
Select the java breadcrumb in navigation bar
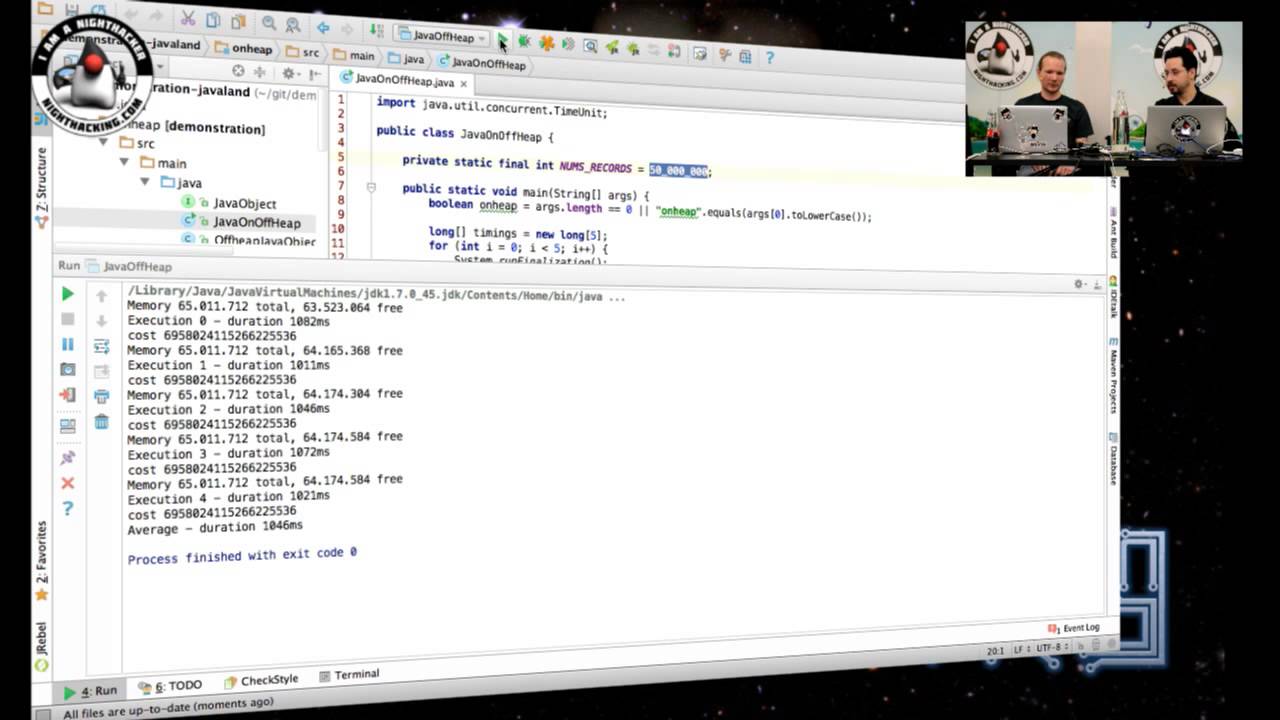pyautogui.click(x=407, y=59)
